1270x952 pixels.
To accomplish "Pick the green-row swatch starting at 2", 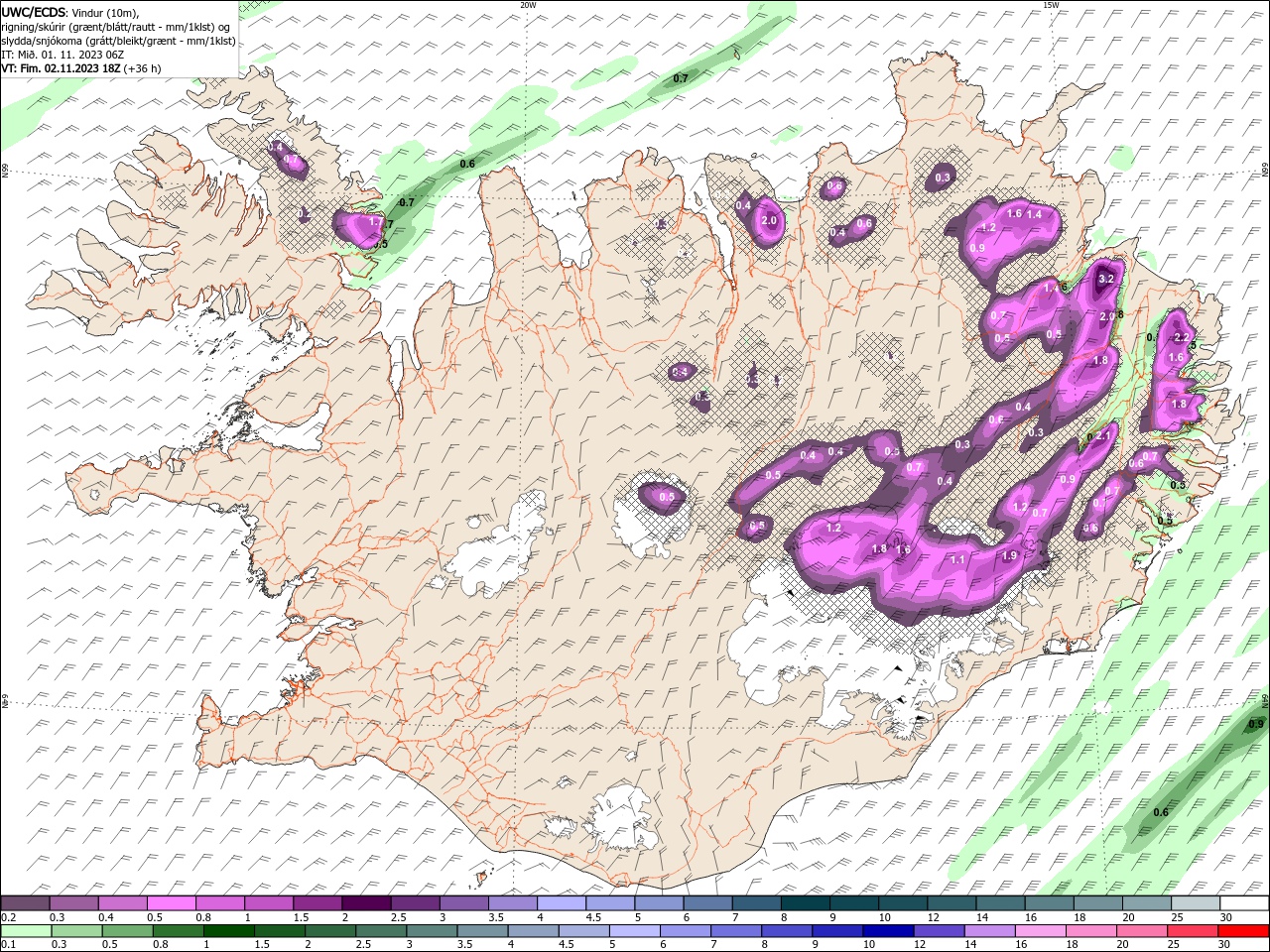I will (x=328, y=931).
